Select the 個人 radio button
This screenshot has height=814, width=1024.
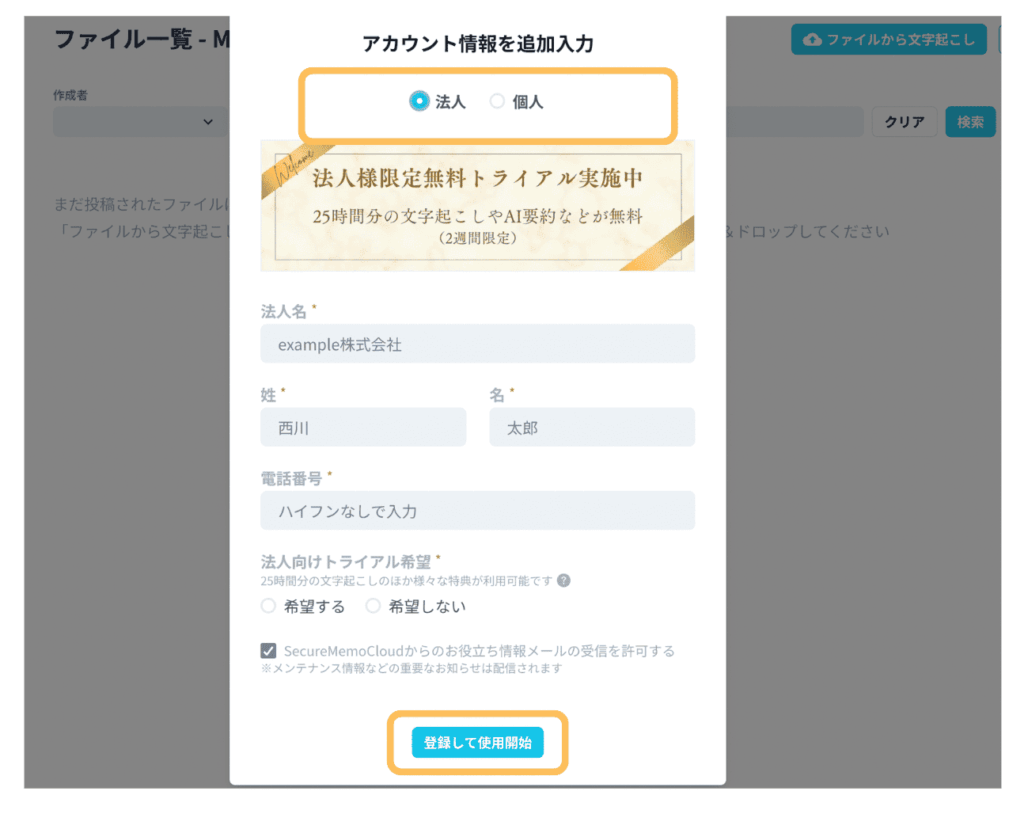[x=496, y=101]
